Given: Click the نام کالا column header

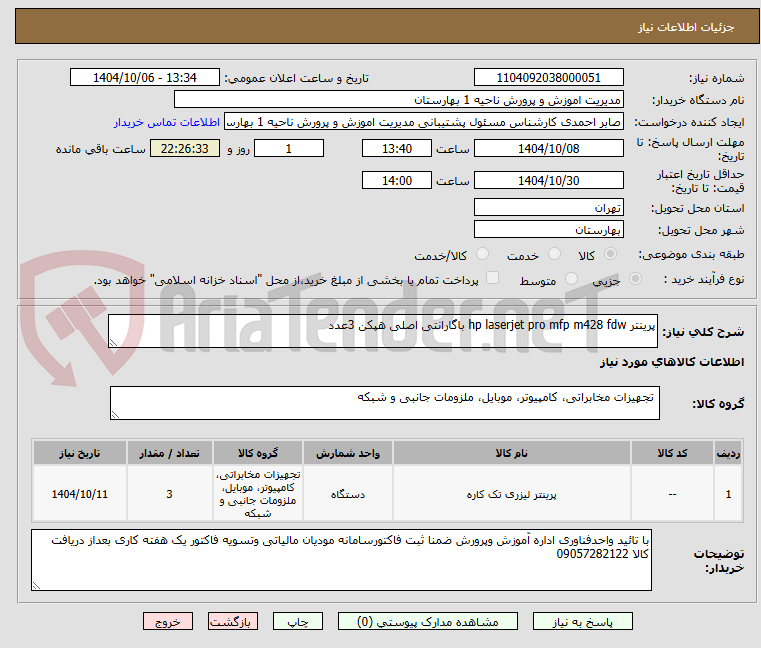Looking at the screenshot, I should [x=512, y=453].
